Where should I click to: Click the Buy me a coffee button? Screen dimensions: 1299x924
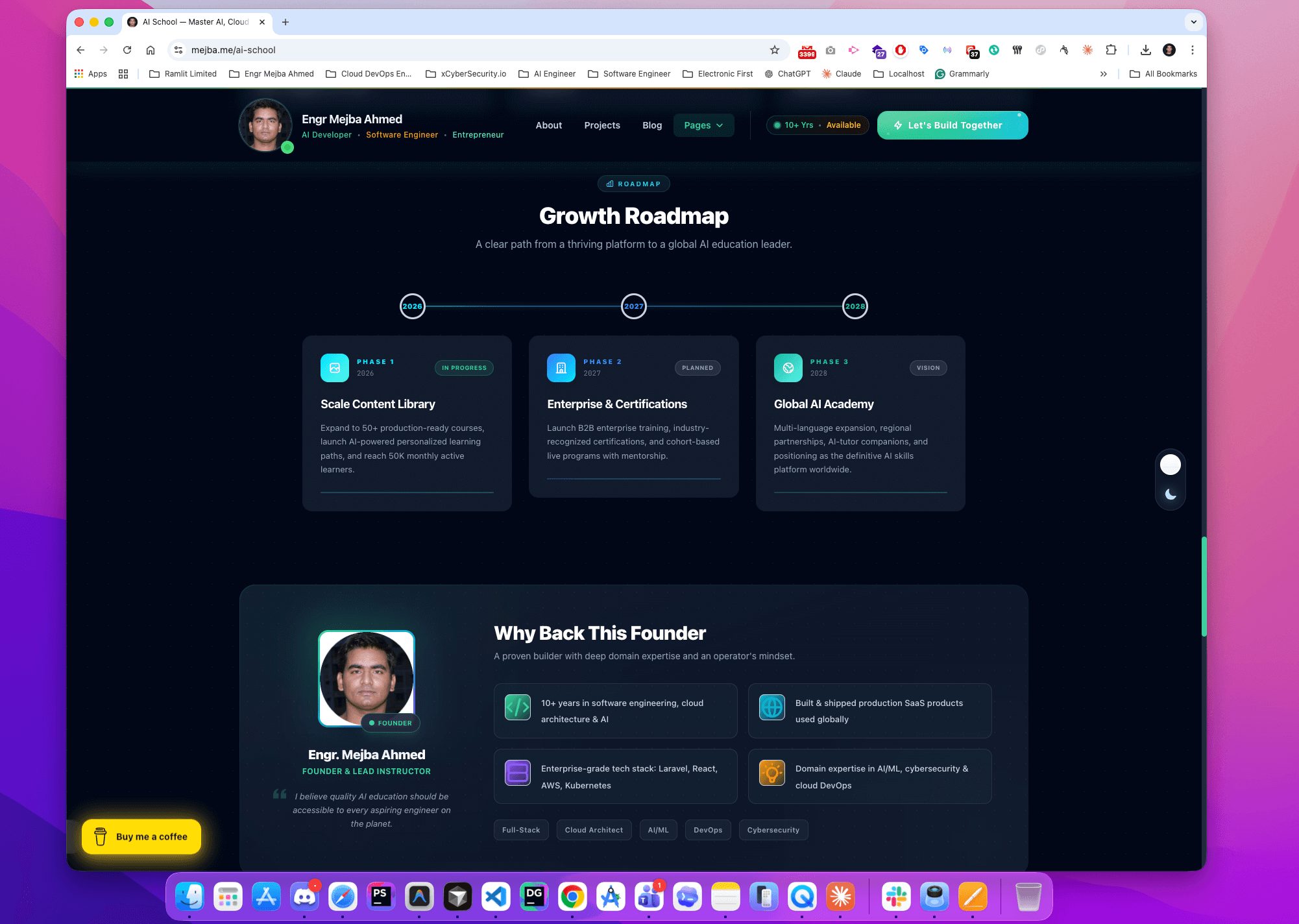(x=141, y=836)
